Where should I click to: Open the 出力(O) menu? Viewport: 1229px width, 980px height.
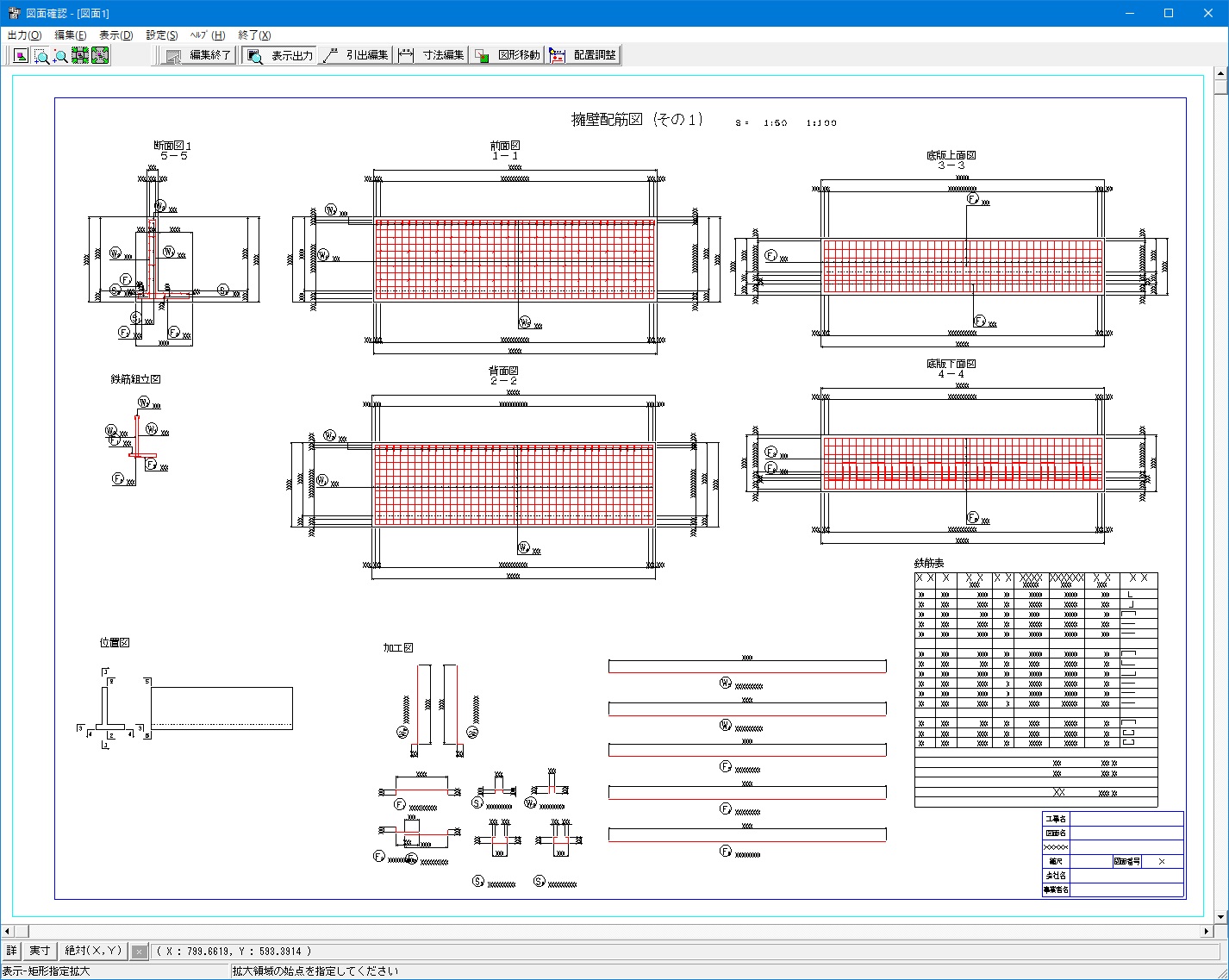coord(24,35)
